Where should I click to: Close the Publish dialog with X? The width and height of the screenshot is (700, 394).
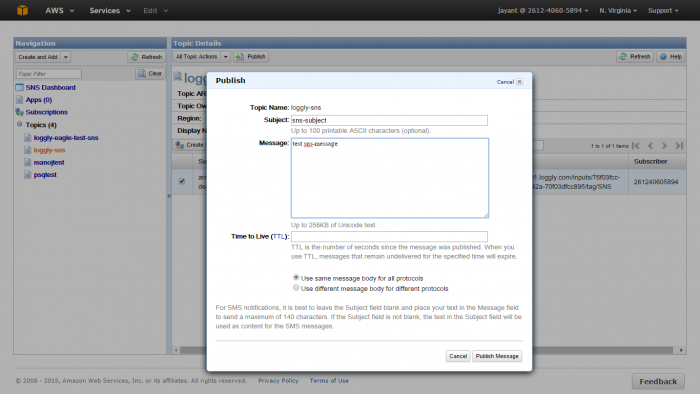pos(520,82)
